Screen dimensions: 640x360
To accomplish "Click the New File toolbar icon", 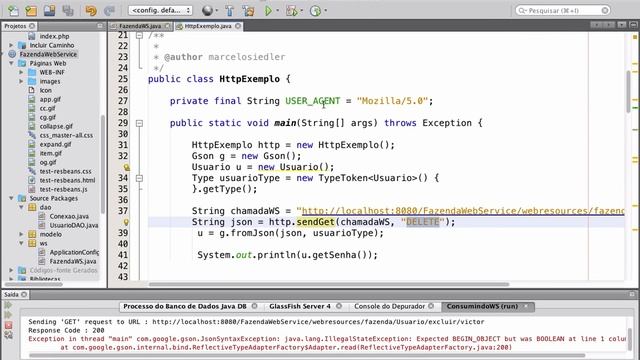I will tap(13, 11).
